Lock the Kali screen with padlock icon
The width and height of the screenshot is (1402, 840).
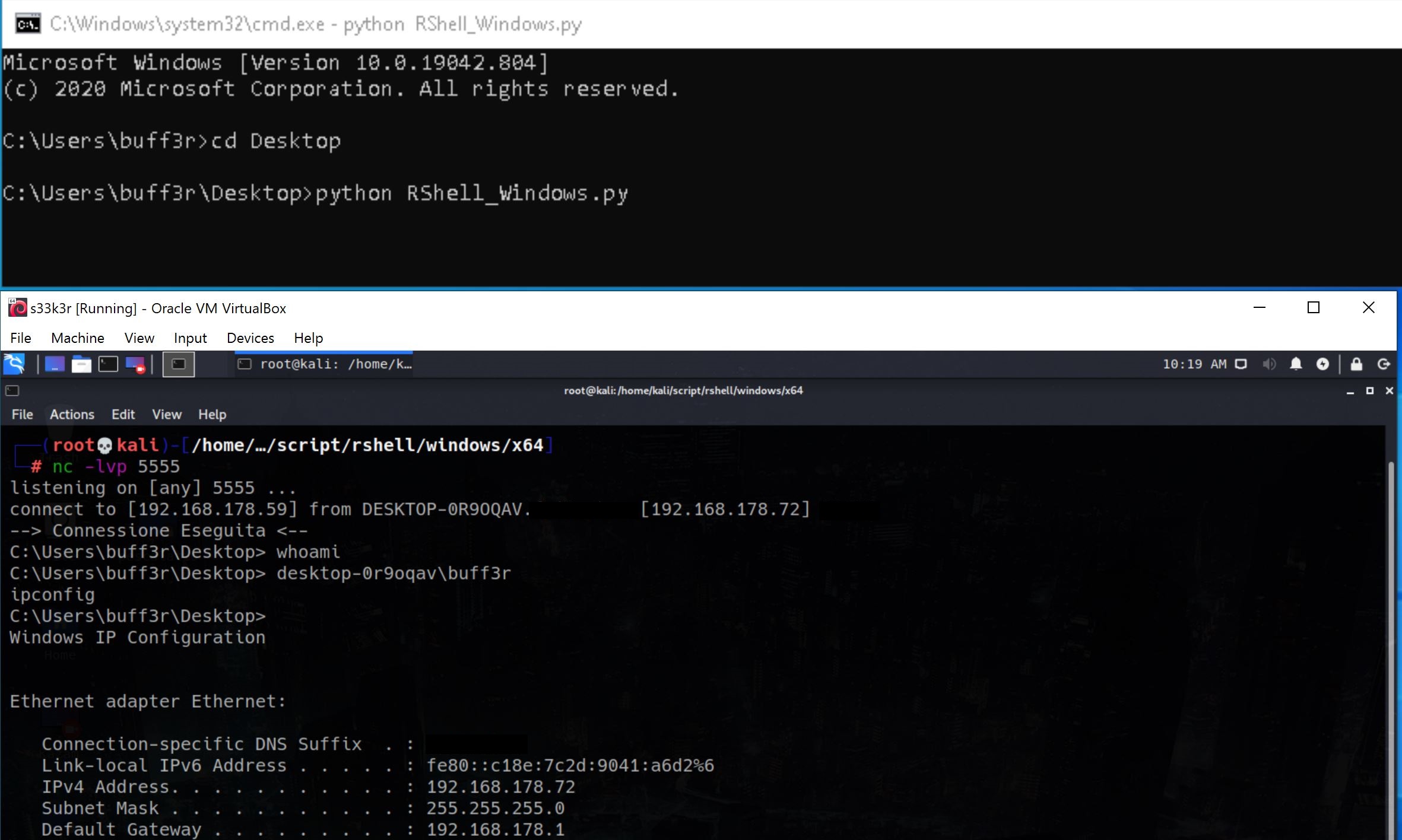pyautogui.click(x=1356, y=364)
